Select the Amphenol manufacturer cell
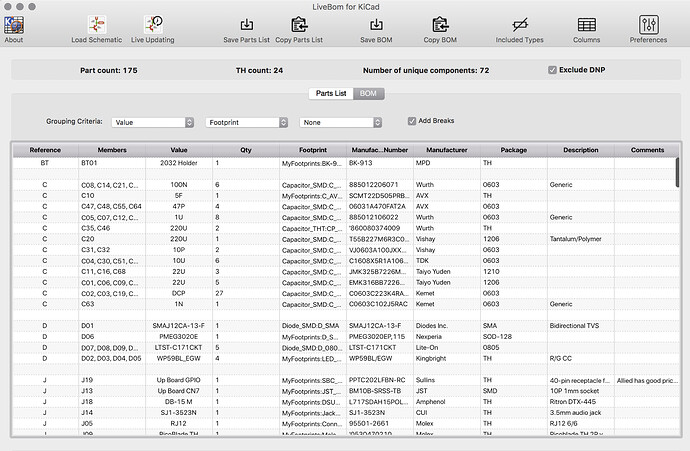Image resolution: width=690 pixels, height=451 pixels. (447, 402)
